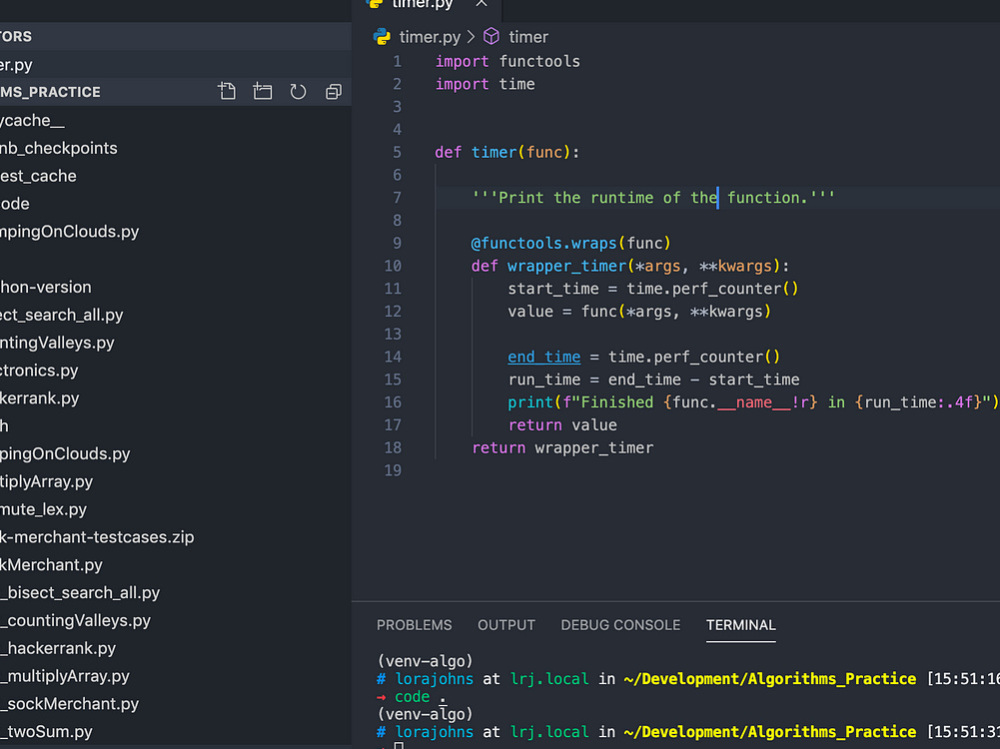The image size is (1000, 749).
Task: Click line number 1 in the gutter
Action: click(x=397, y=61)
